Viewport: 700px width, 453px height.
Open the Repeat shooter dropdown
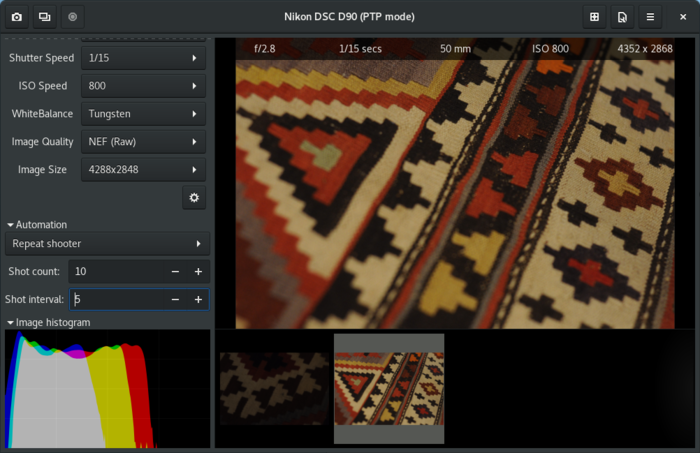(107, 244)
